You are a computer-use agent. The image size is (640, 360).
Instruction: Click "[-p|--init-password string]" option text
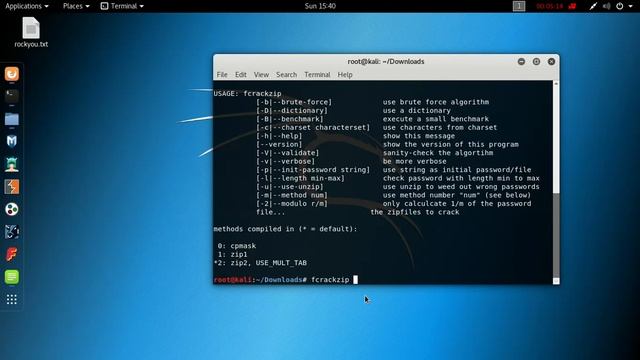coord(313,170)
